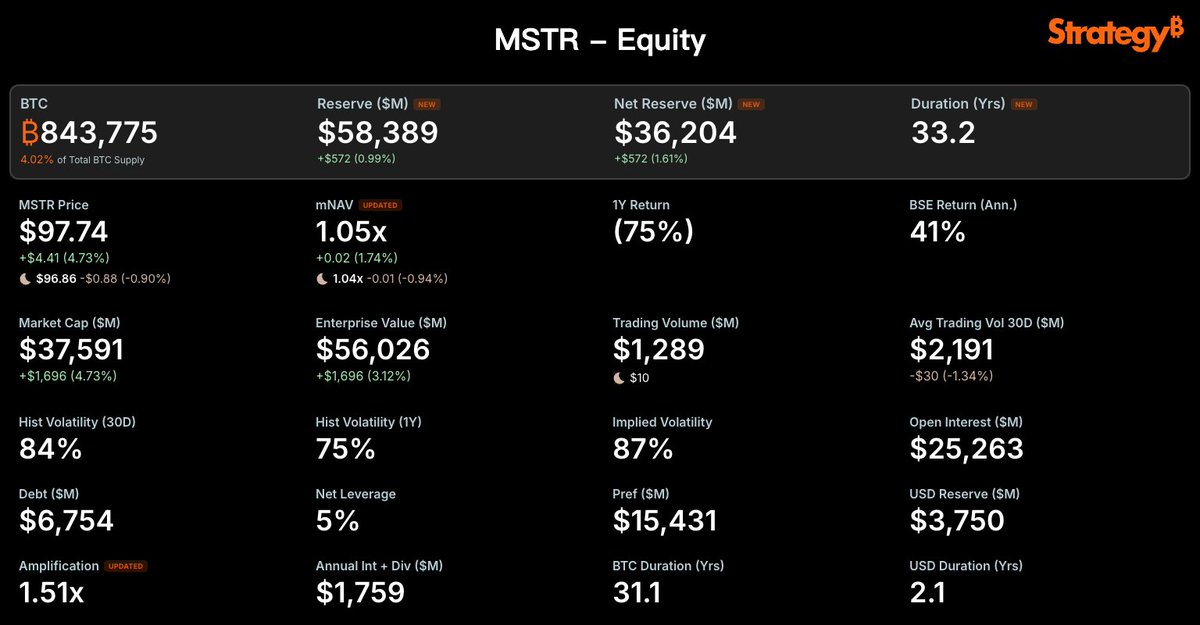Select the Annual Int + Div $1,759 value
The image size is (1200, 625).
point(361,593)
